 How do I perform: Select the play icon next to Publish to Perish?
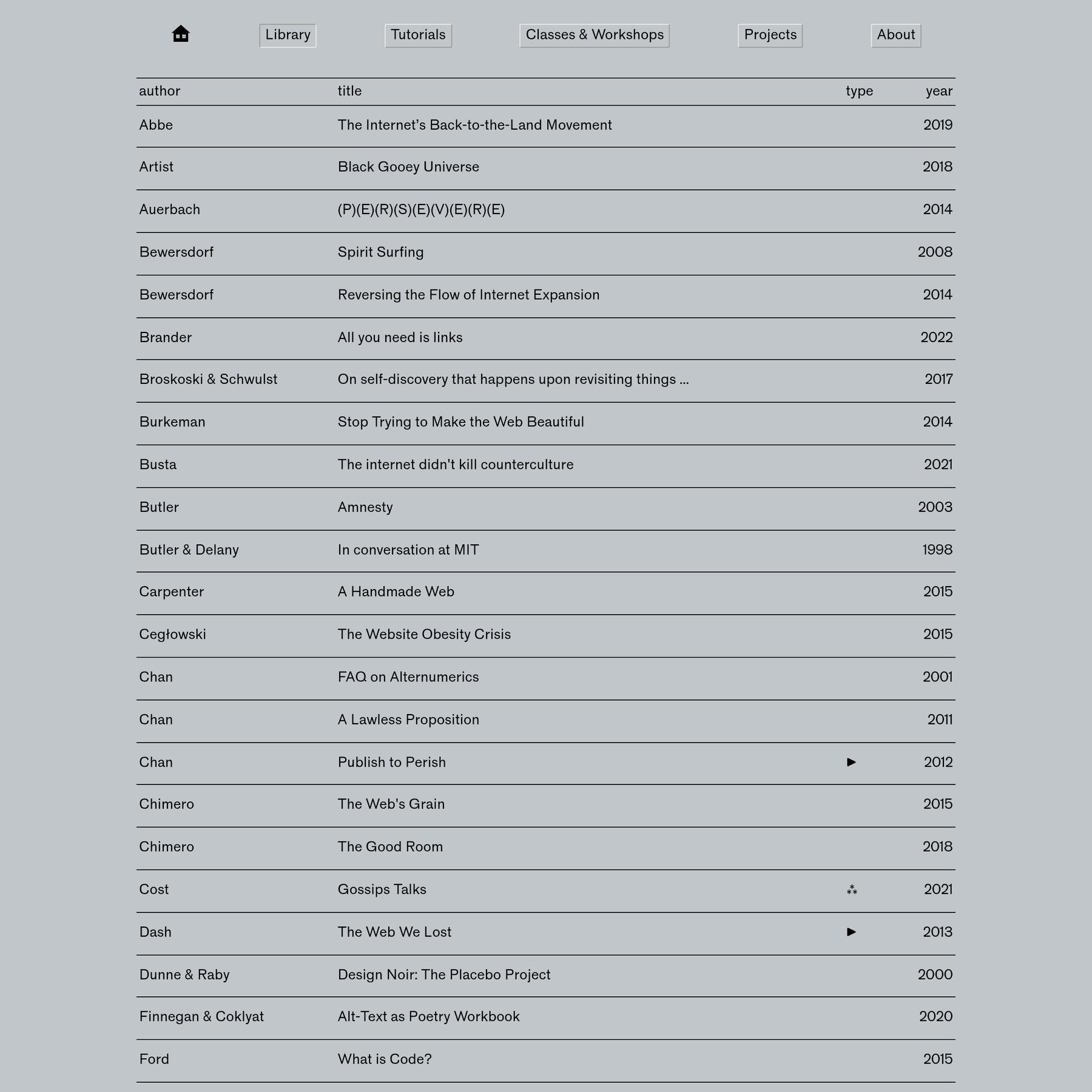[x=851, y=762]
